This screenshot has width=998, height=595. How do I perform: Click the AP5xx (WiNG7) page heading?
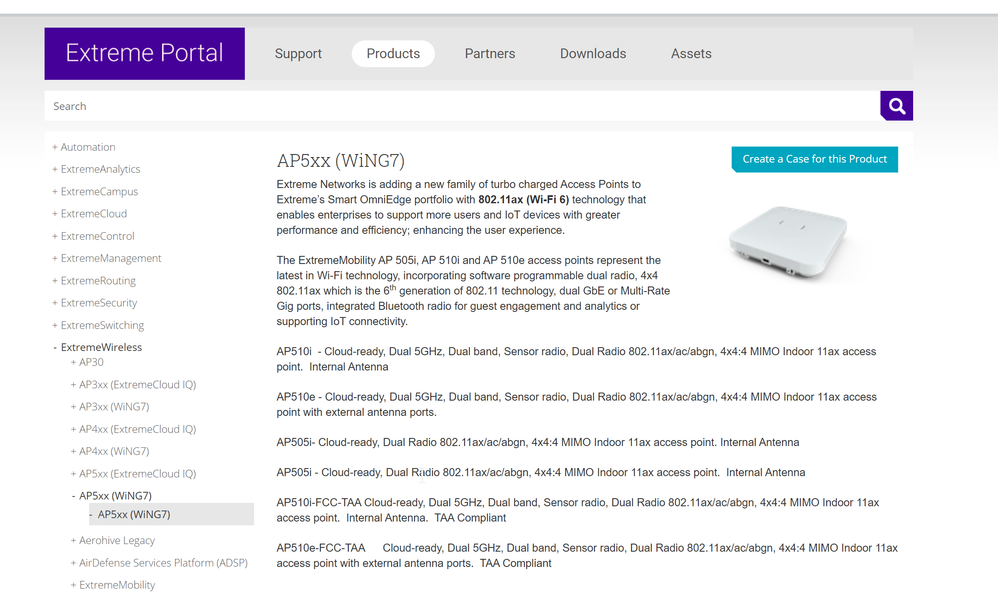[x=341, y=161]
